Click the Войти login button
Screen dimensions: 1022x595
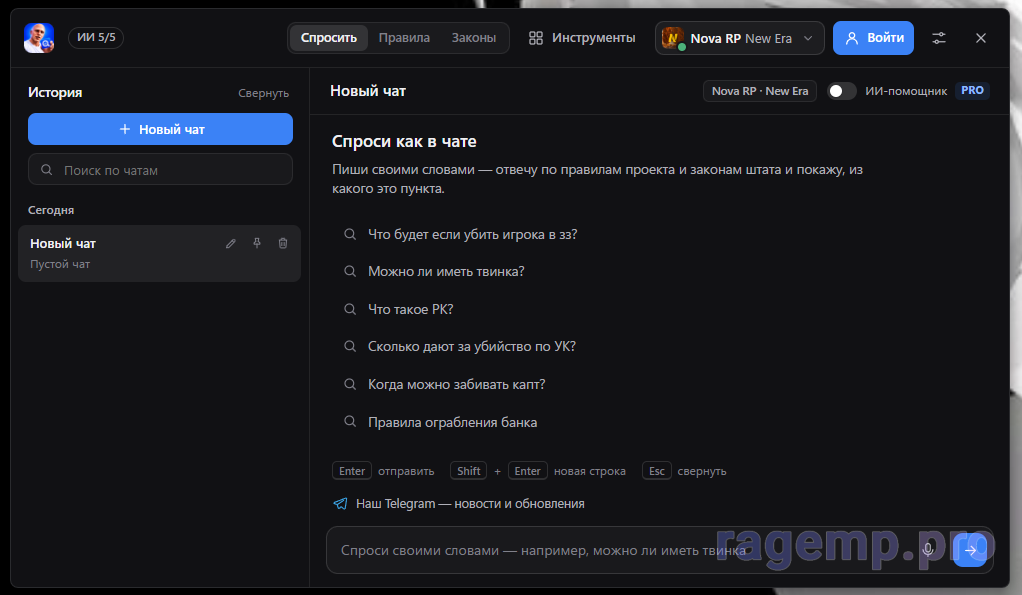click(x=873, y=38)
